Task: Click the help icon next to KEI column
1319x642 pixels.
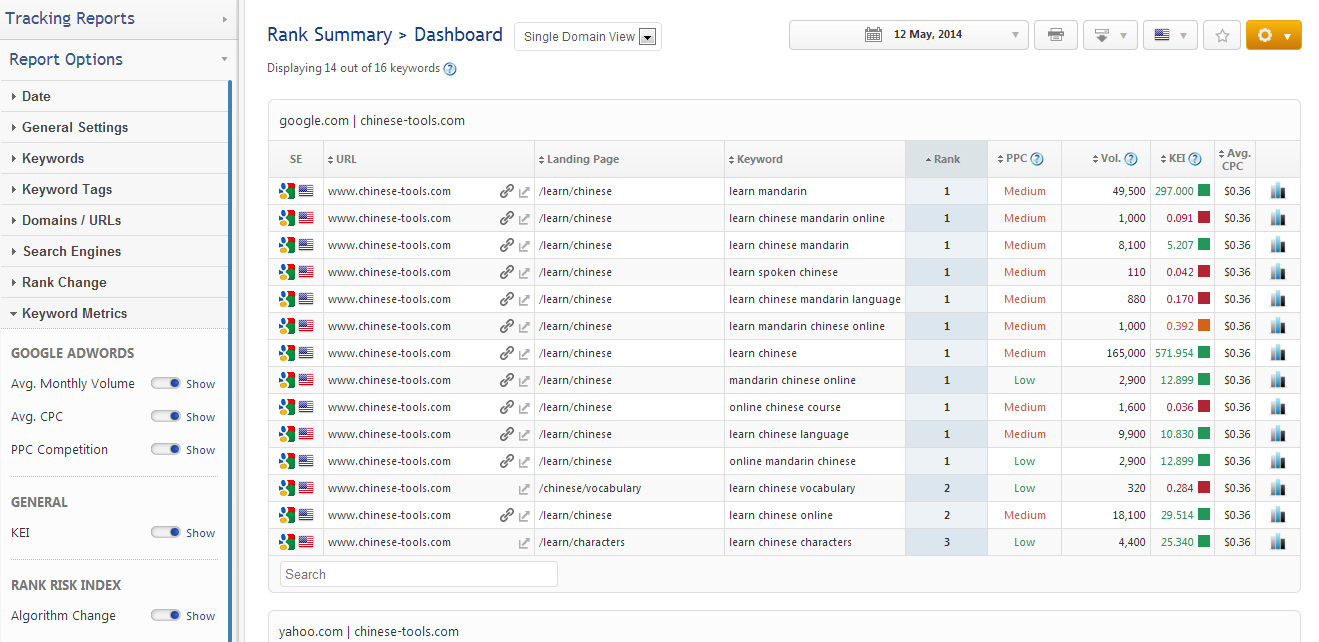Action: pos(1195,159)
